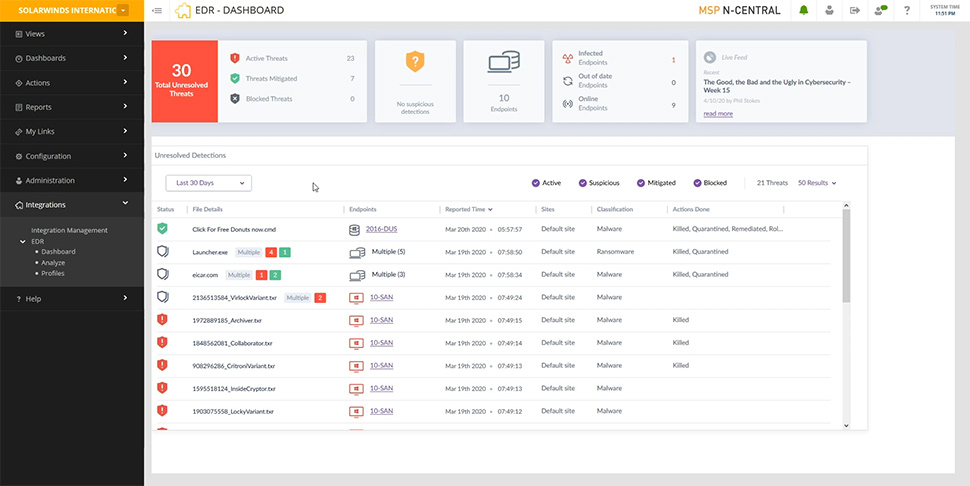Click the read more link in Live Feed
The width and height of the screenshot is (970, 486).
[x=718, y=114]
